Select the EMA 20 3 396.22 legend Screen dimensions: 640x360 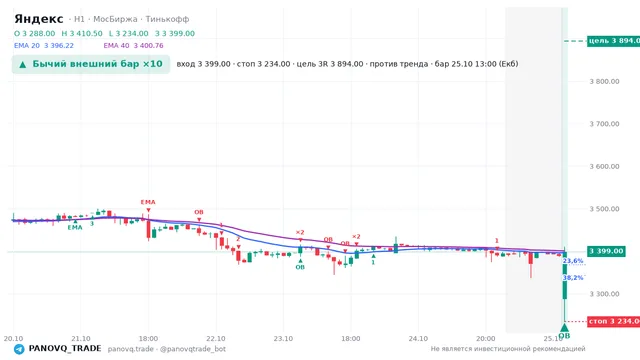tap(44, 45)
